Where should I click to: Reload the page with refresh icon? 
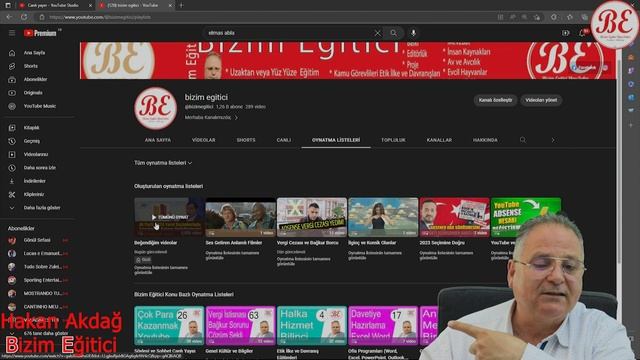click(x=24, y=17)
